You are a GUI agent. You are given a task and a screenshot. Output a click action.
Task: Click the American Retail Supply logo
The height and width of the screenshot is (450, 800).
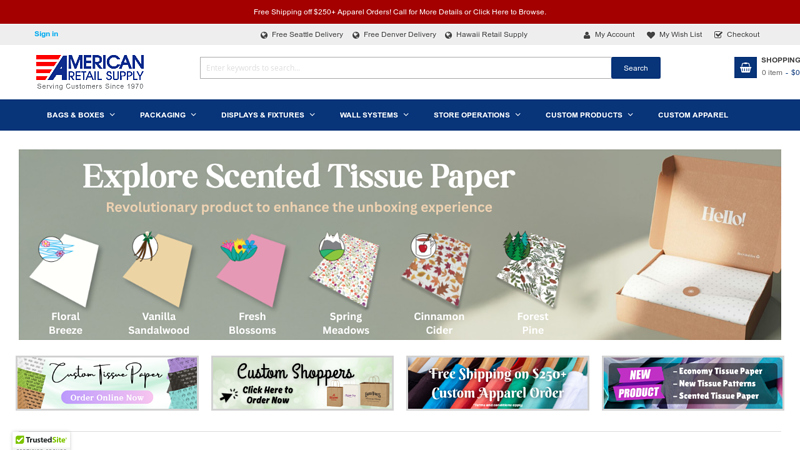90,72
